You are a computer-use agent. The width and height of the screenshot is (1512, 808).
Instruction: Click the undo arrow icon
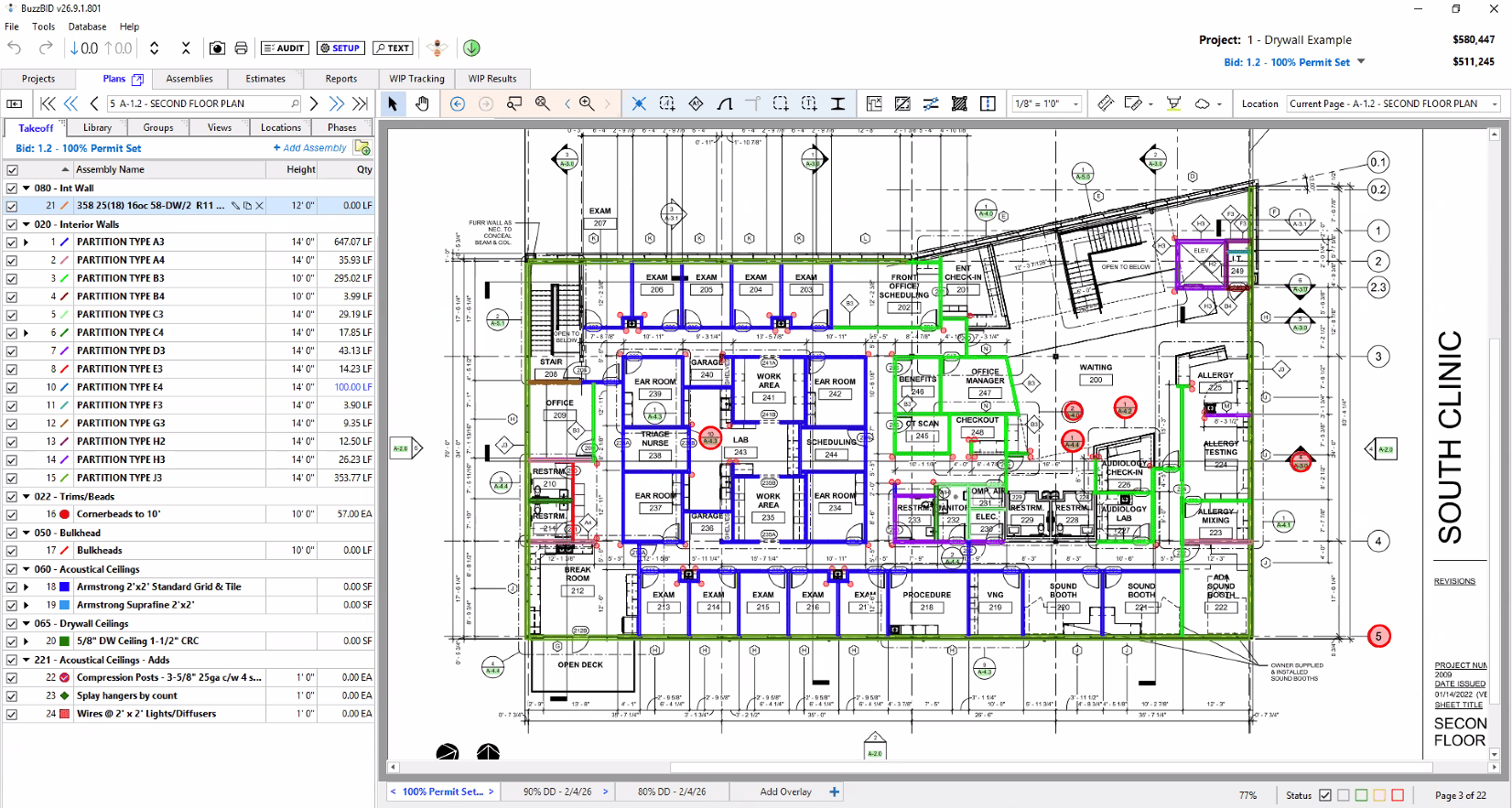15,48
